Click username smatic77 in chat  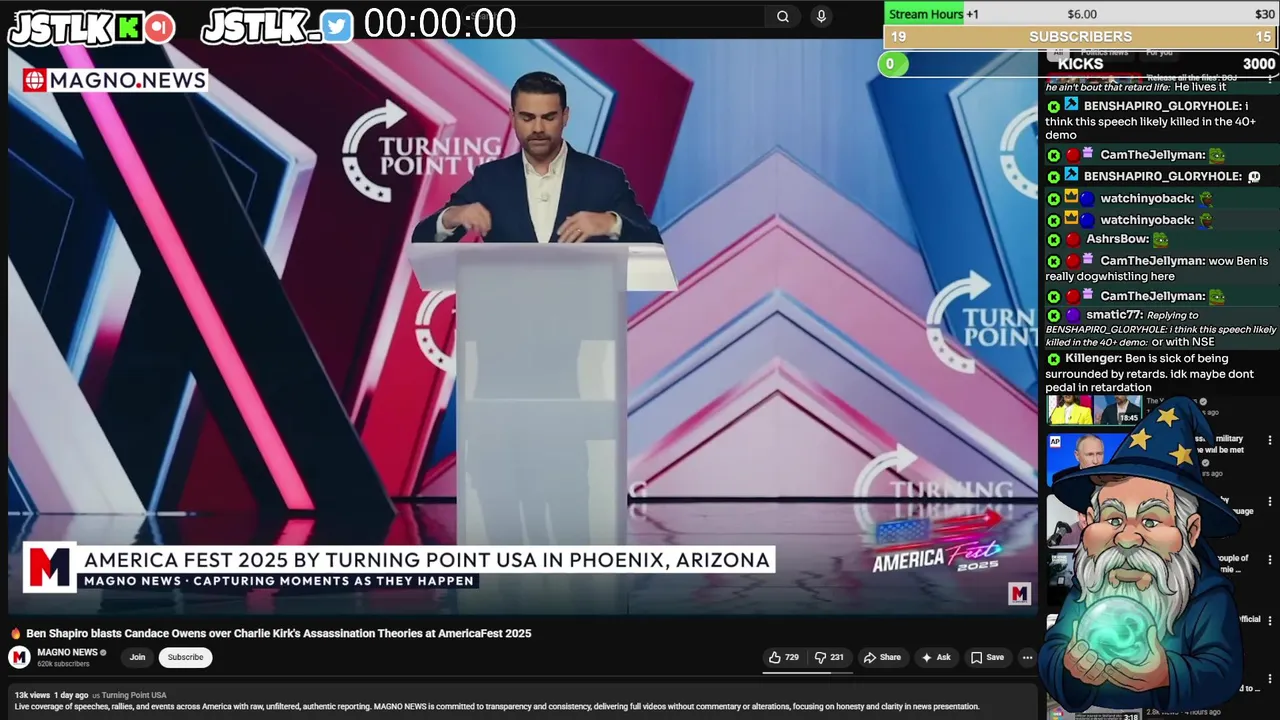1114,315
